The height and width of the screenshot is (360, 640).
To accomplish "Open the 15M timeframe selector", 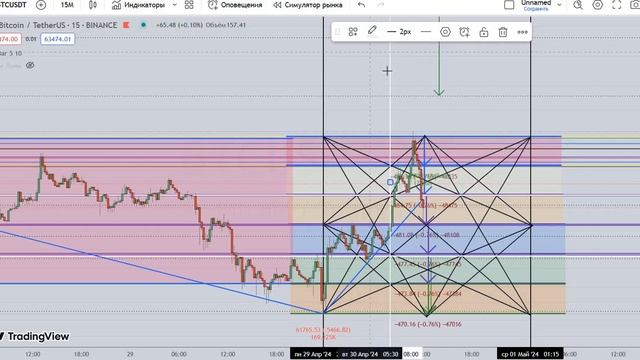I will [x=67, y=5].
